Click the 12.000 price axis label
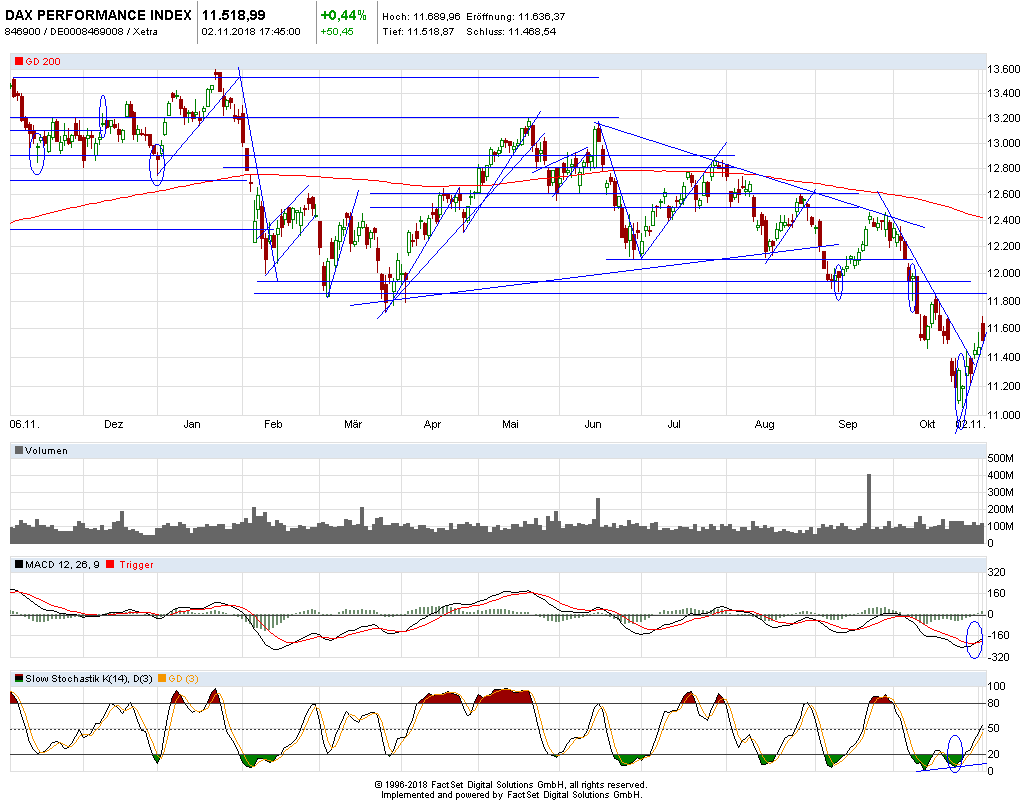1024x800 pixels. point(1004,273)
